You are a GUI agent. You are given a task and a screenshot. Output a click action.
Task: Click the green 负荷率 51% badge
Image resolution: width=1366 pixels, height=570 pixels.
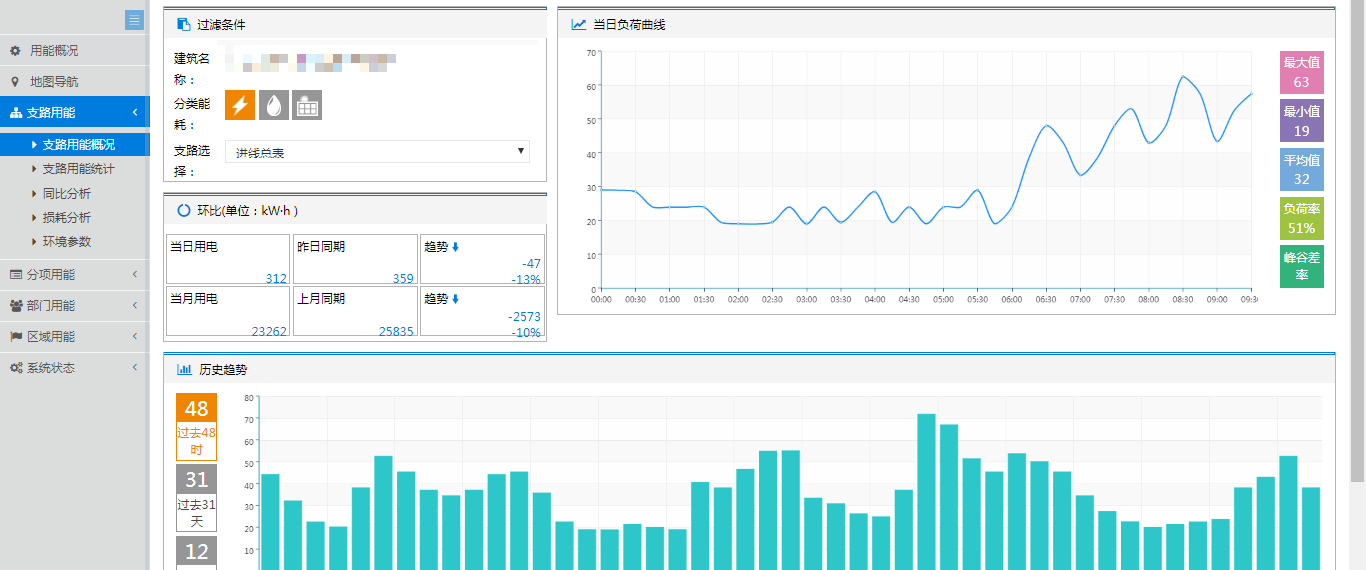pyautogui.click(x=1302, y=218)
